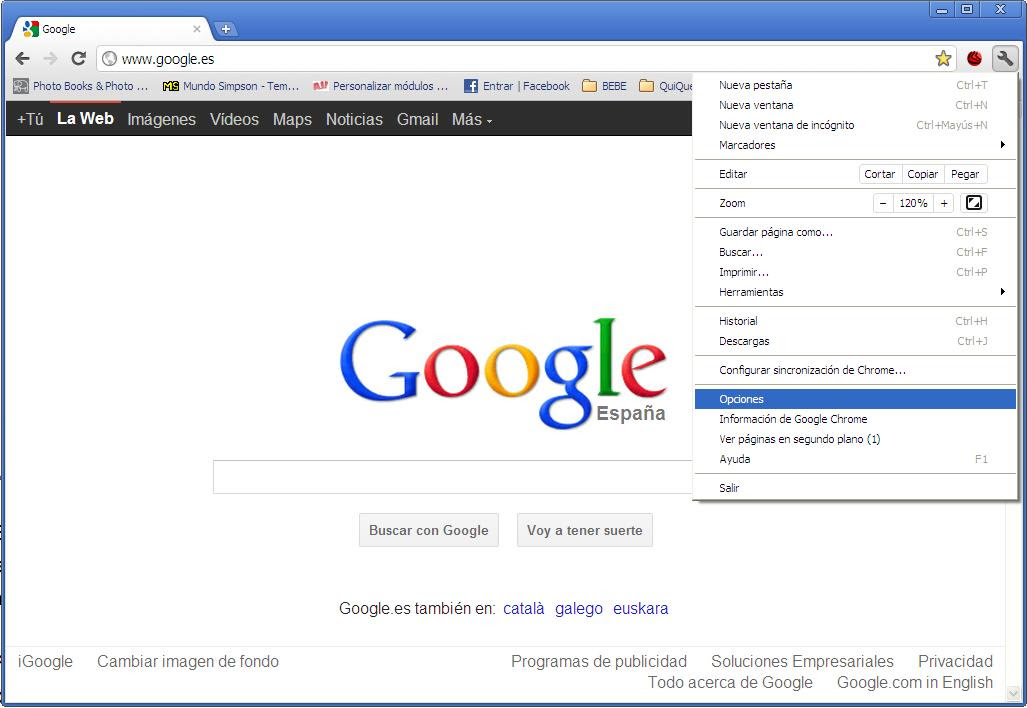Image resolution: width=1027 pixels, height=708 pixels.
Task: Close the wrench menu via wrench icon
Action: point(1005,58)
